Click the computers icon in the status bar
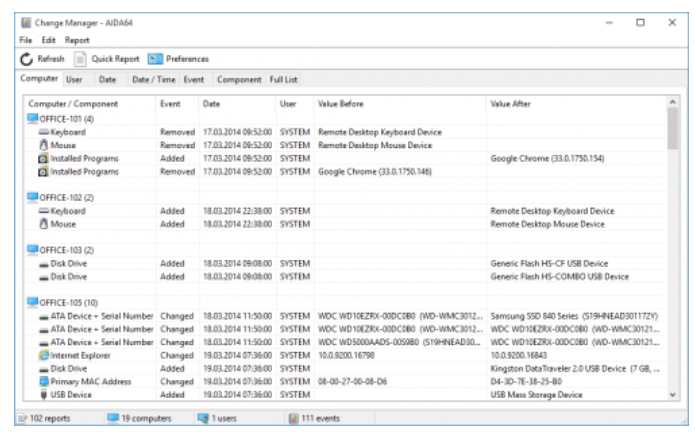Viewport: 695px width, 432px height. 113,418
